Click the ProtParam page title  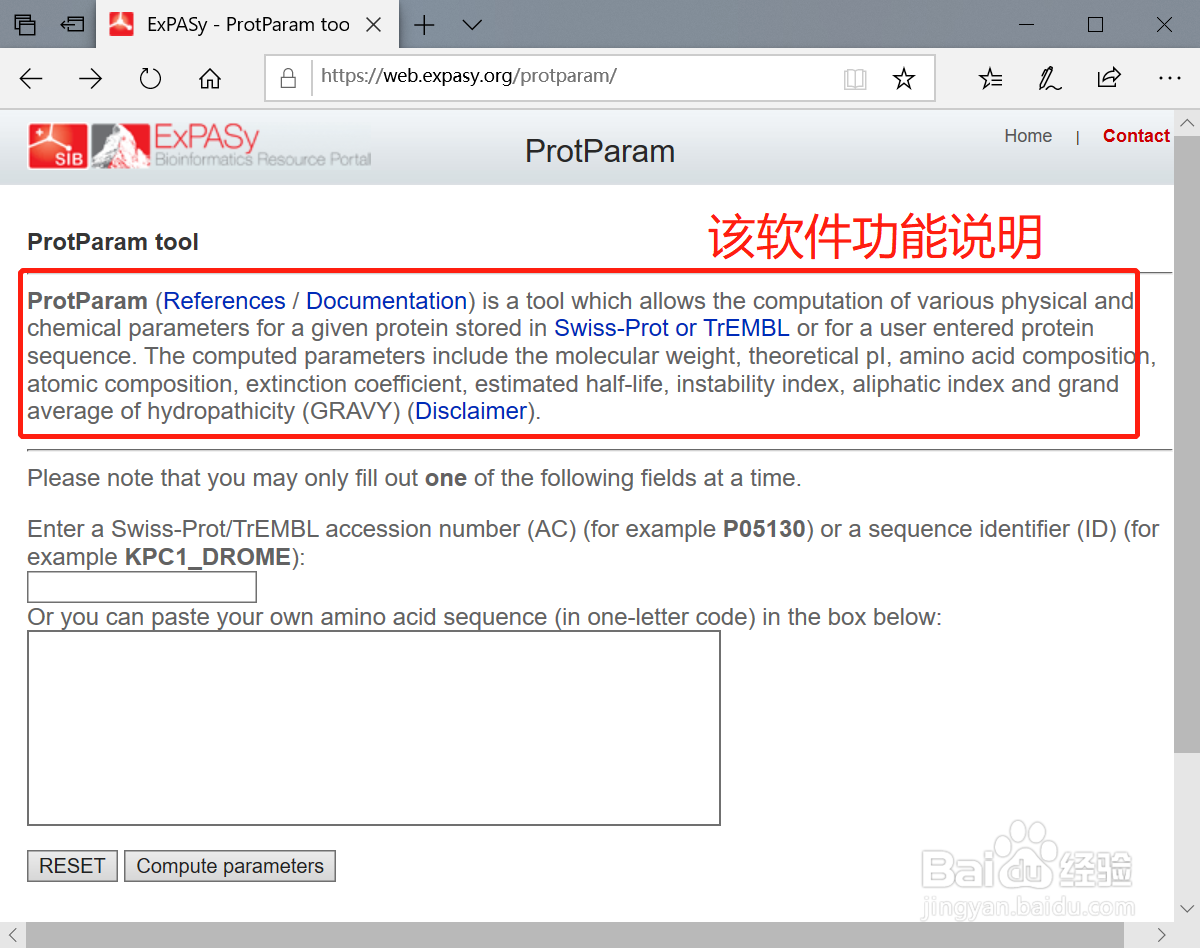click(600, 151)
